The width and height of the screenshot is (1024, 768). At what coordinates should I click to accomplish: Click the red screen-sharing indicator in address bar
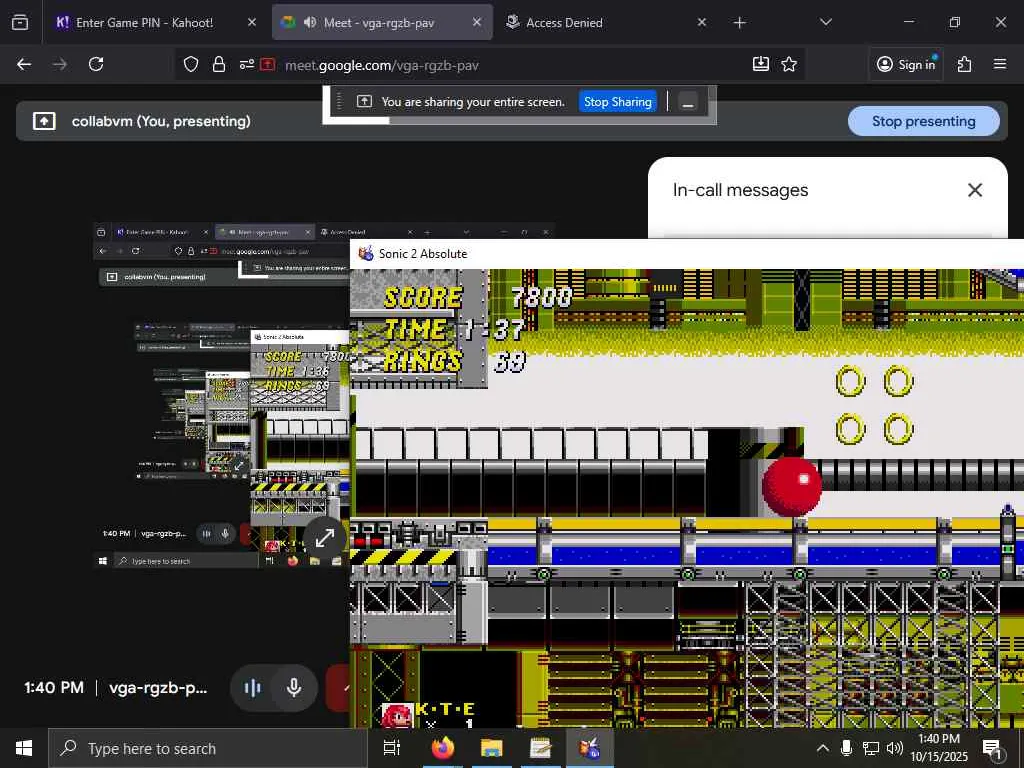tap(268, 64)
